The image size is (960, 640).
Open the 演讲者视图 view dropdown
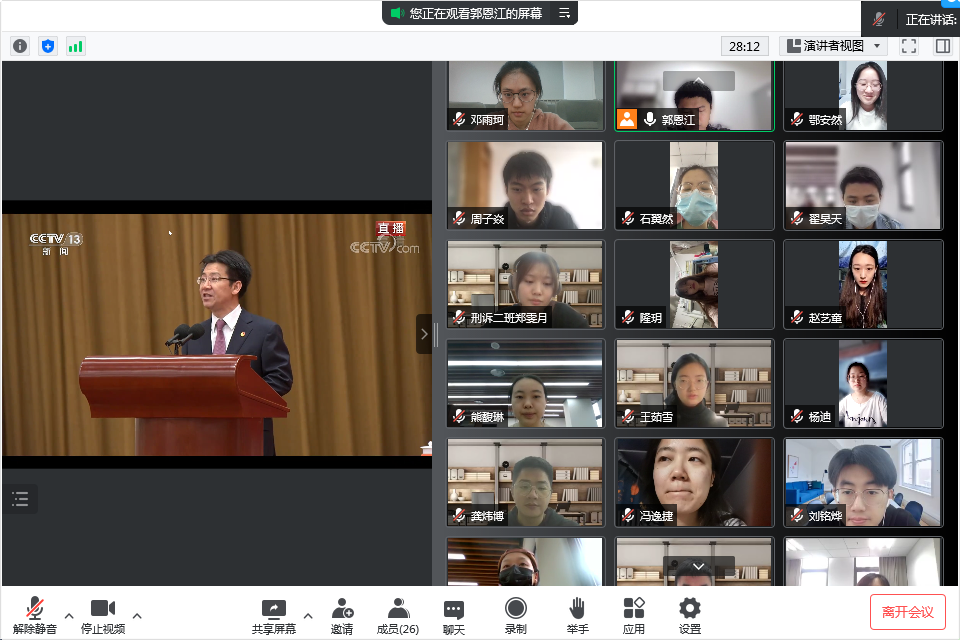834,46
